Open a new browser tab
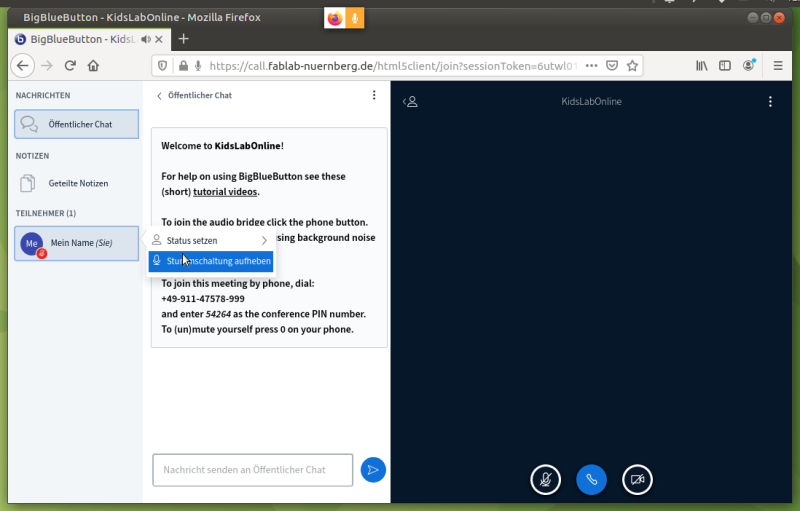Screen dimensions: 800x511 point(183,39)
